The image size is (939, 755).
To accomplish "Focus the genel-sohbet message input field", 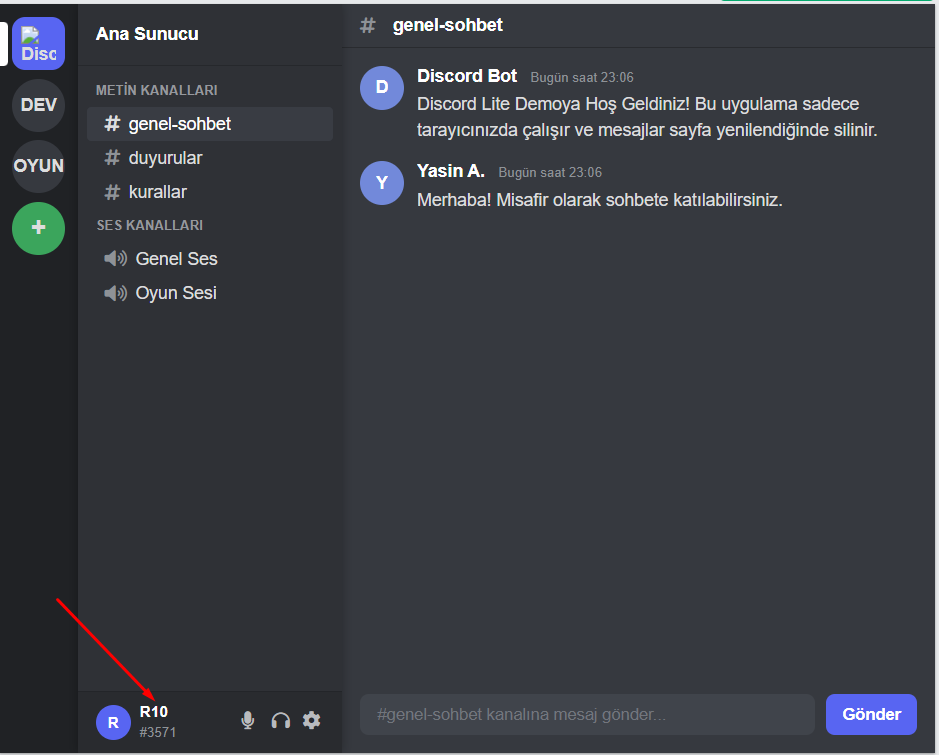I will 587,714.
